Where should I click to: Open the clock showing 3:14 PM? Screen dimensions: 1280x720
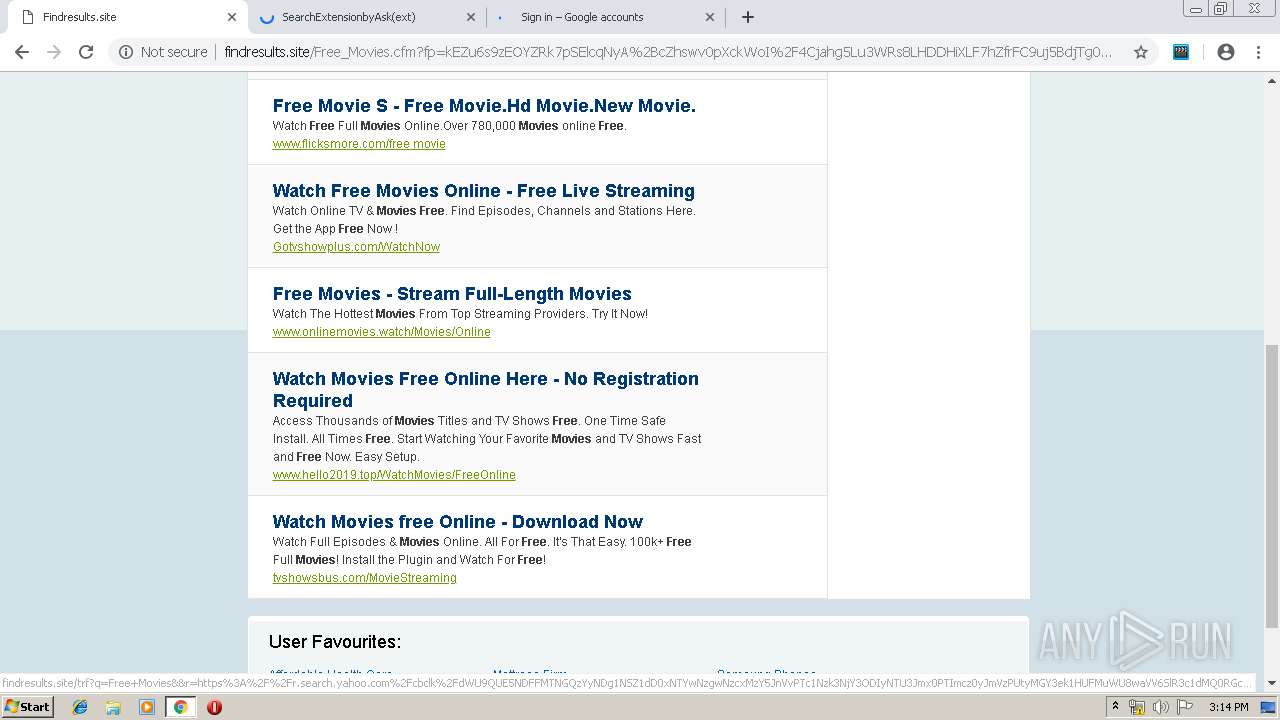1228,707
